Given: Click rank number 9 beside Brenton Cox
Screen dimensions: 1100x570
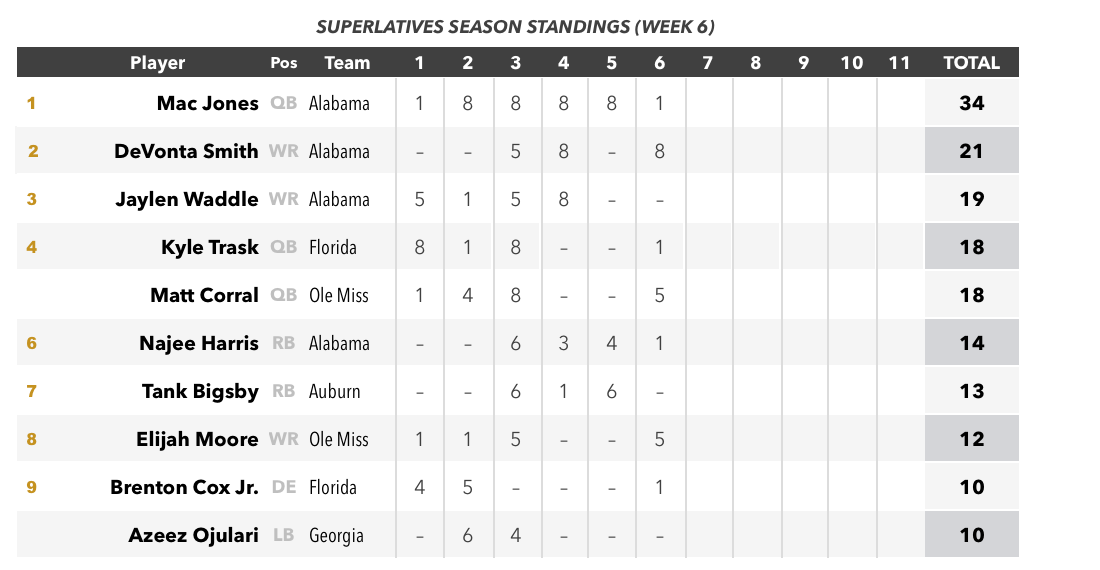Looking at the screenshot, I should pyautogui.click(x=32, y=487).
